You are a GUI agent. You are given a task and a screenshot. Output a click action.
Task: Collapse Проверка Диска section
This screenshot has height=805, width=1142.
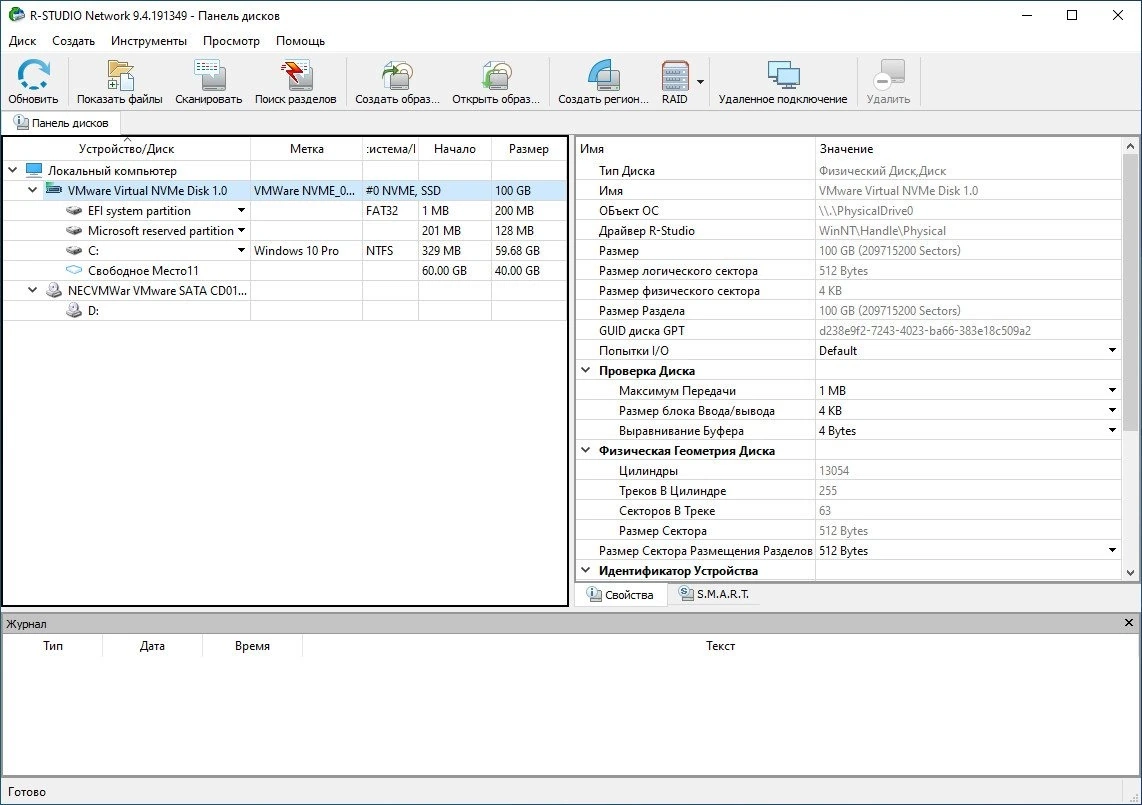[x=586, y=370]
